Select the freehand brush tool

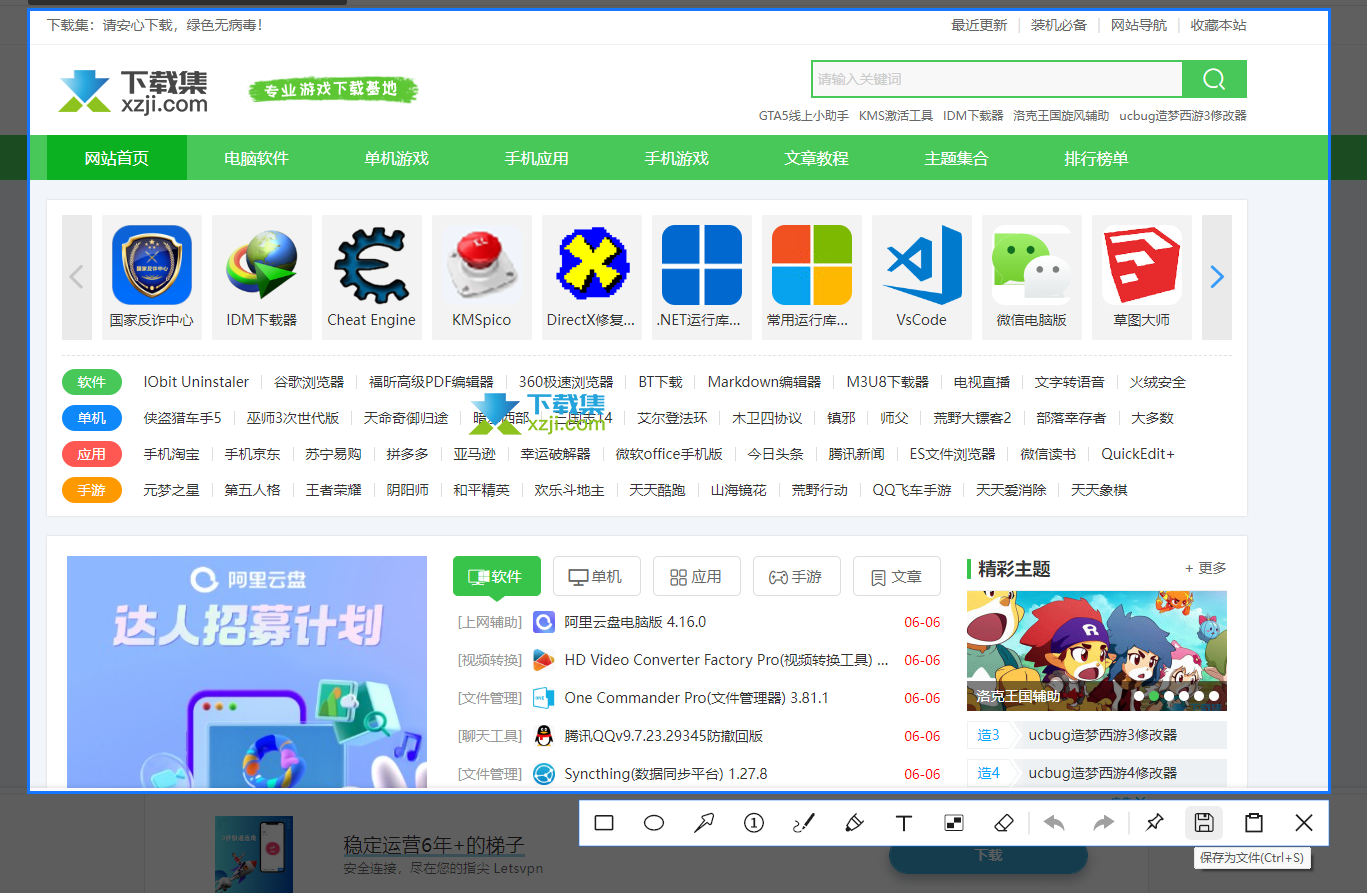[x=804, y=823]
